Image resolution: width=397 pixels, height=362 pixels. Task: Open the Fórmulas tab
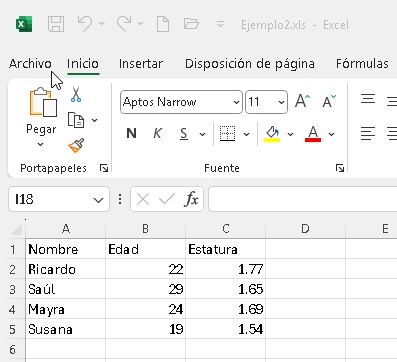point(362,63)
